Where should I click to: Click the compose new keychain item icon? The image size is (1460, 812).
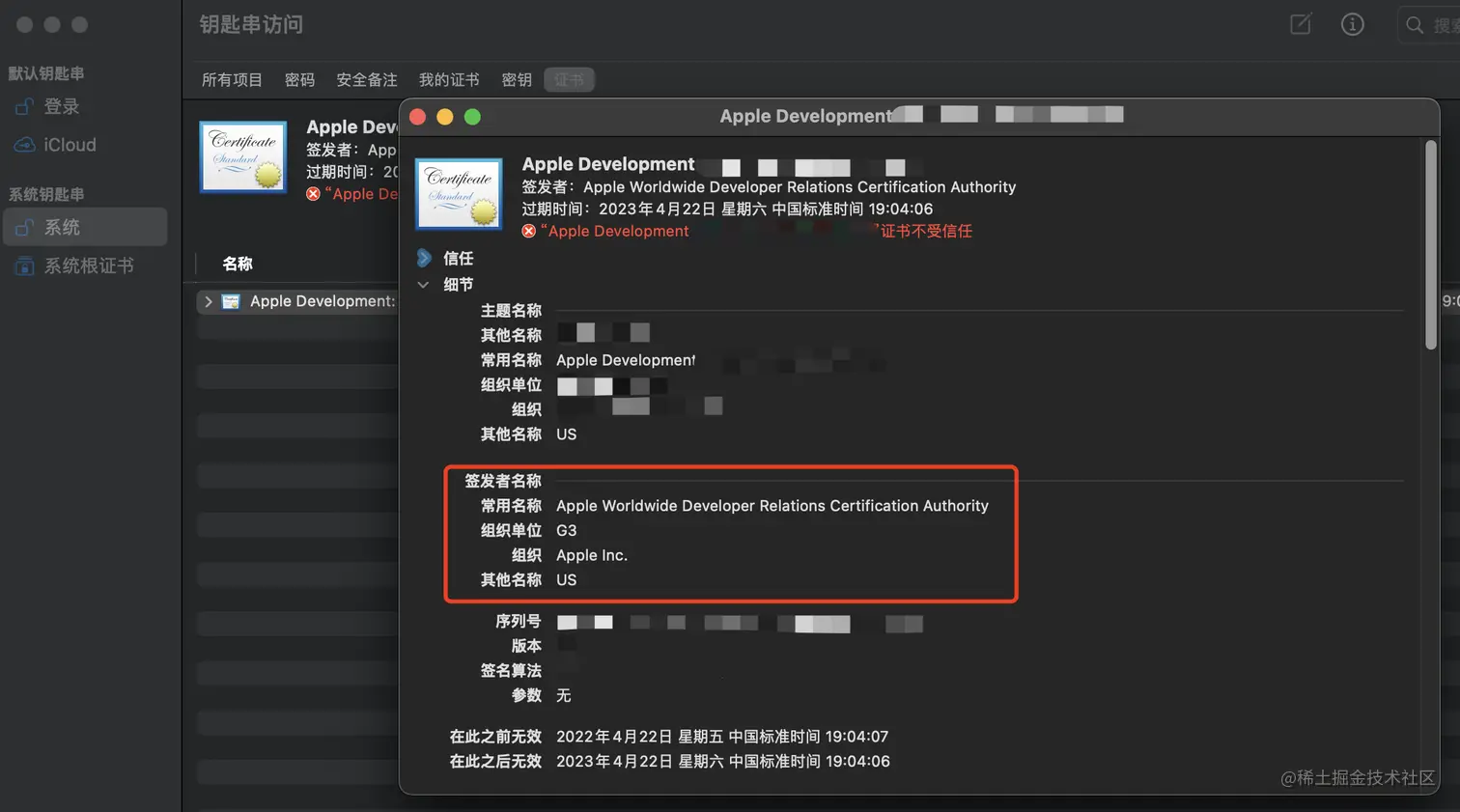[1301, 24]
